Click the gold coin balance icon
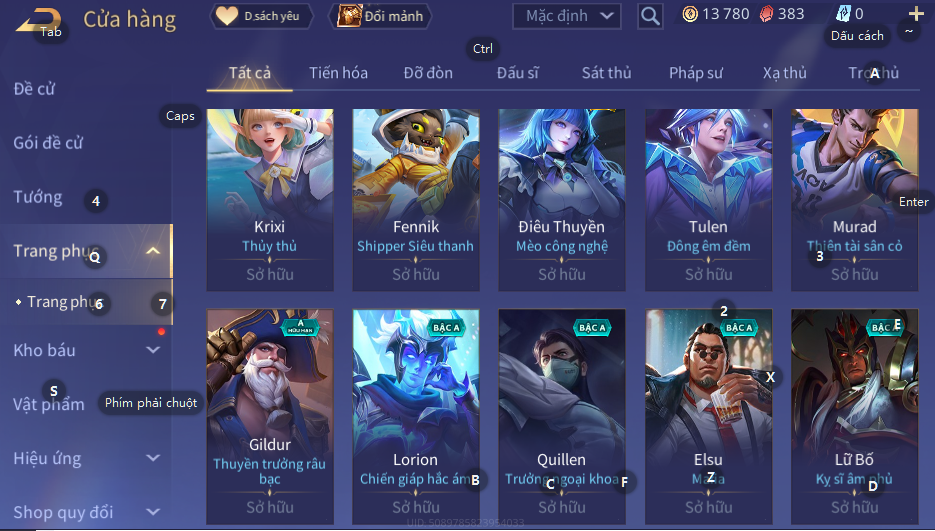 (690, 14)
